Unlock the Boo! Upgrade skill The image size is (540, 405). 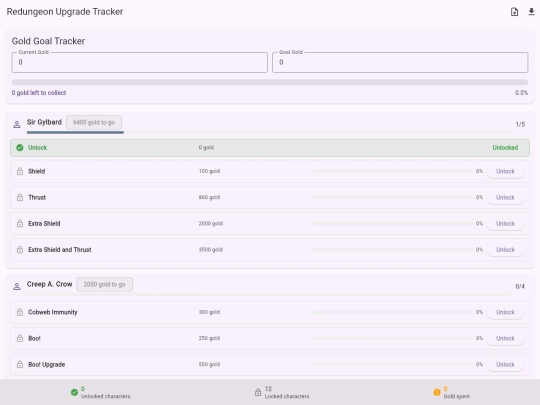point(505,364)
